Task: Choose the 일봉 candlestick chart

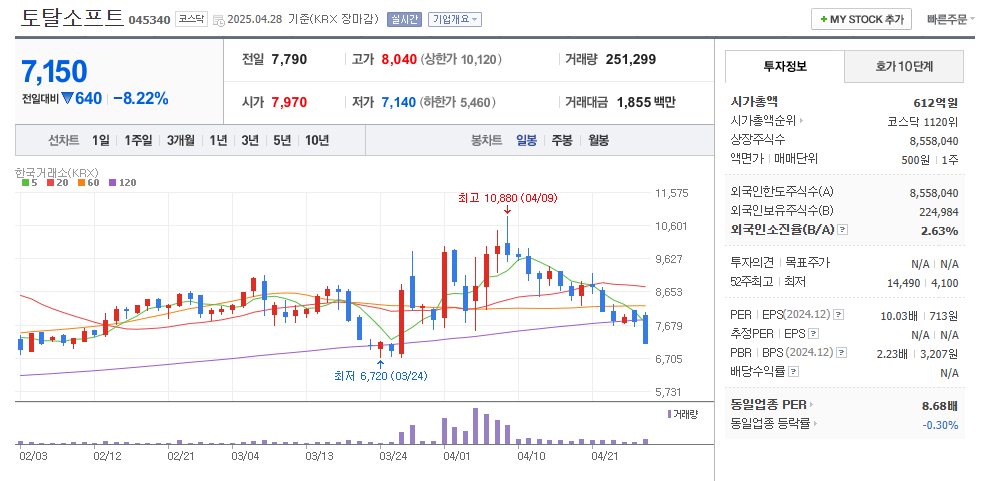Action: 526,140
